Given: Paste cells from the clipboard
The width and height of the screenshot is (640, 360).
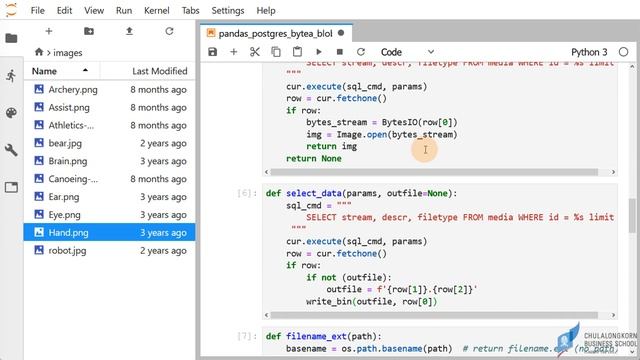Looking at the screenshot, I should pyautogui.click(x=297, y=52).
